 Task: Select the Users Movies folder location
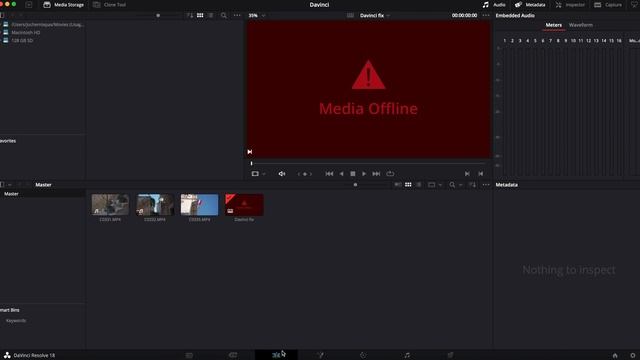[x=47, y=24]
